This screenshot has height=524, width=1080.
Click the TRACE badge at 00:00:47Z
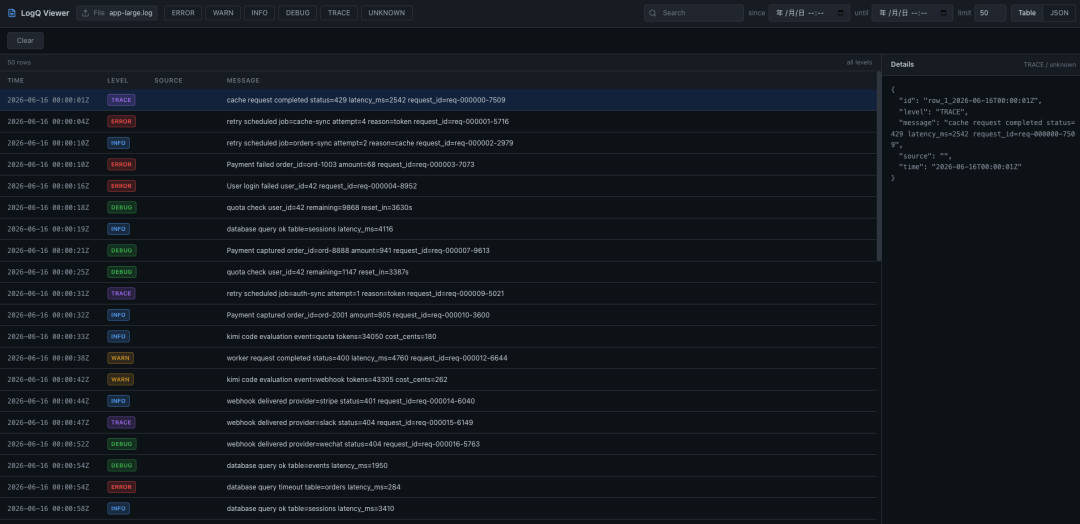coord(121,422)
